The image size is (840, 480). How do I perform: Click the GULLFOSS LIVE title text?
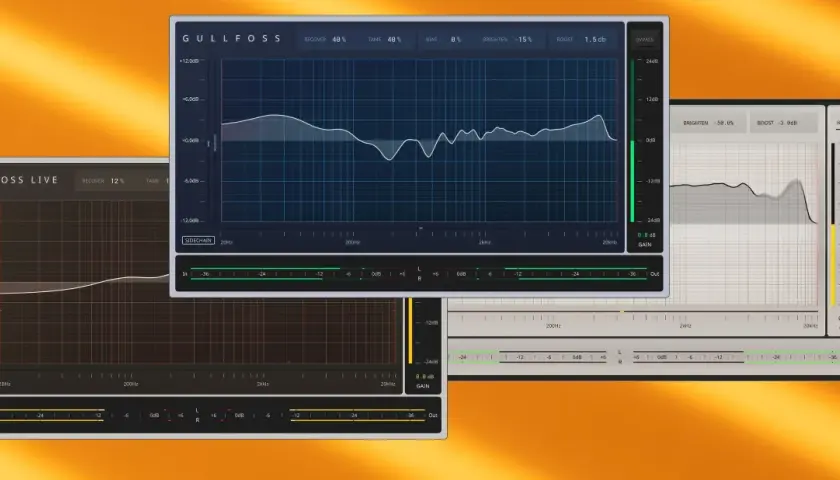click(29, 180)
